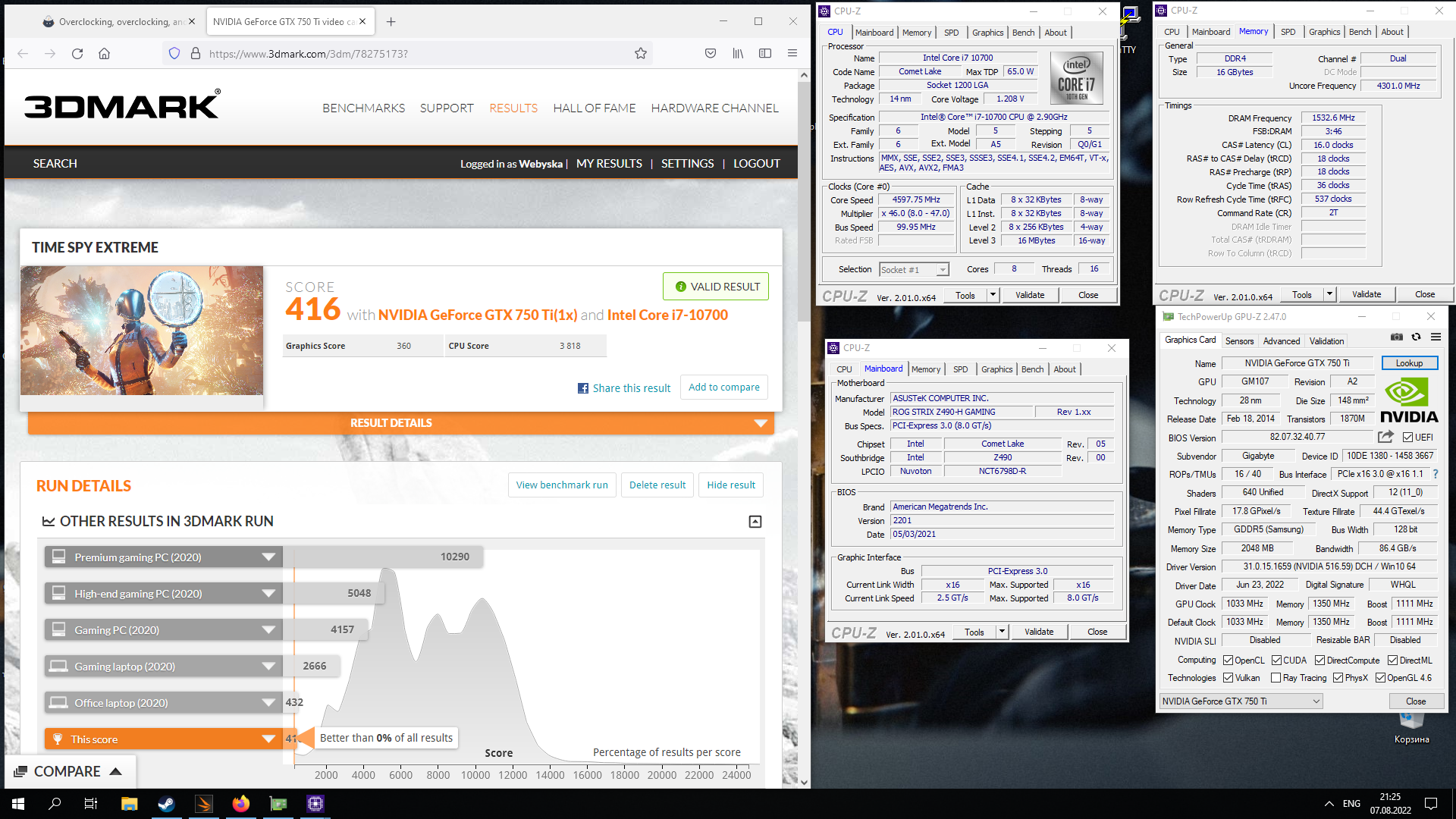Open Socket #1 selection dropdown in CPU-Z
Image resolution: width=1456 pixels, height=819 pixels.
pos(914,270)
